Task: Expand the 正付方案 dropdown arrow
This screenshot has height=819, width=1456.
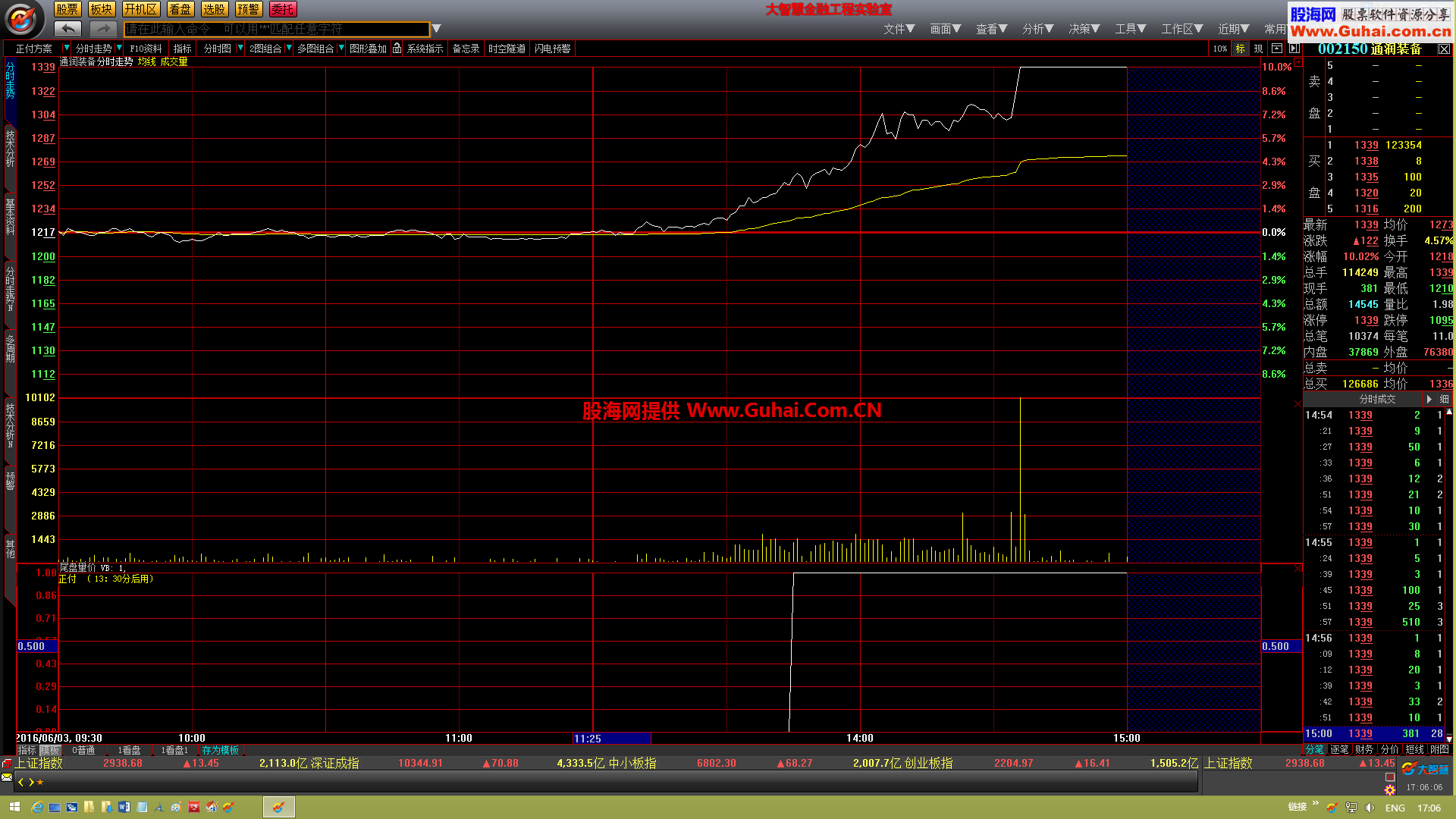Action: click(66, 48)
